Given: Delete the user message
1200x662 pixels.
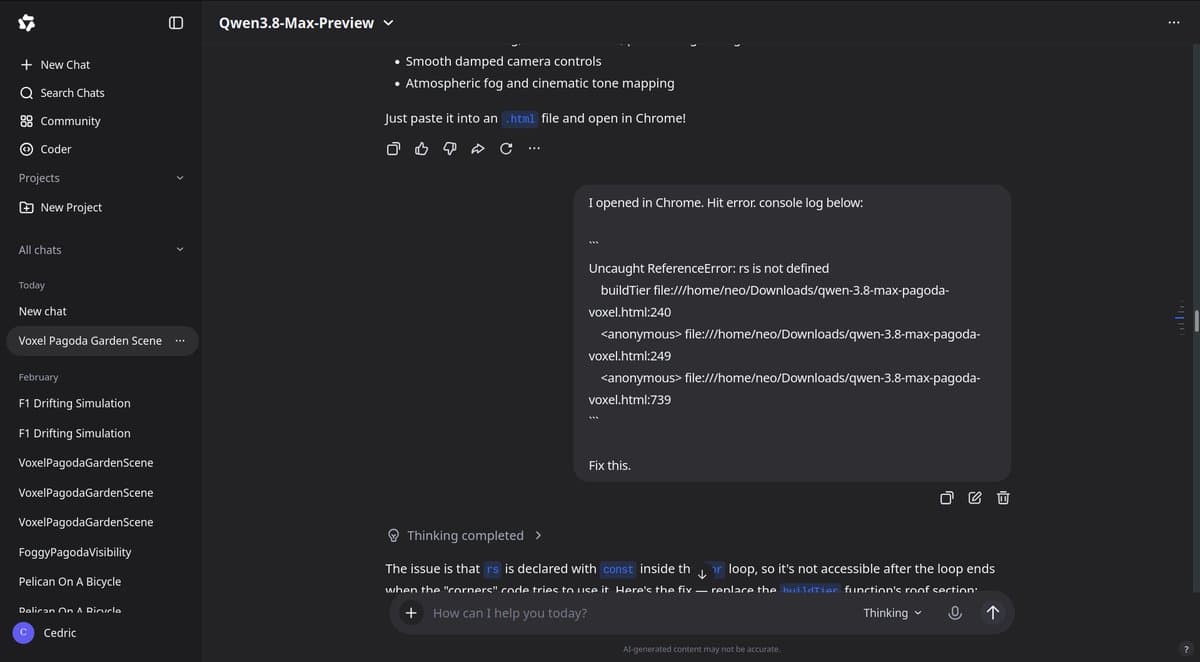Looking at the screenshot, I should 1003,498.
